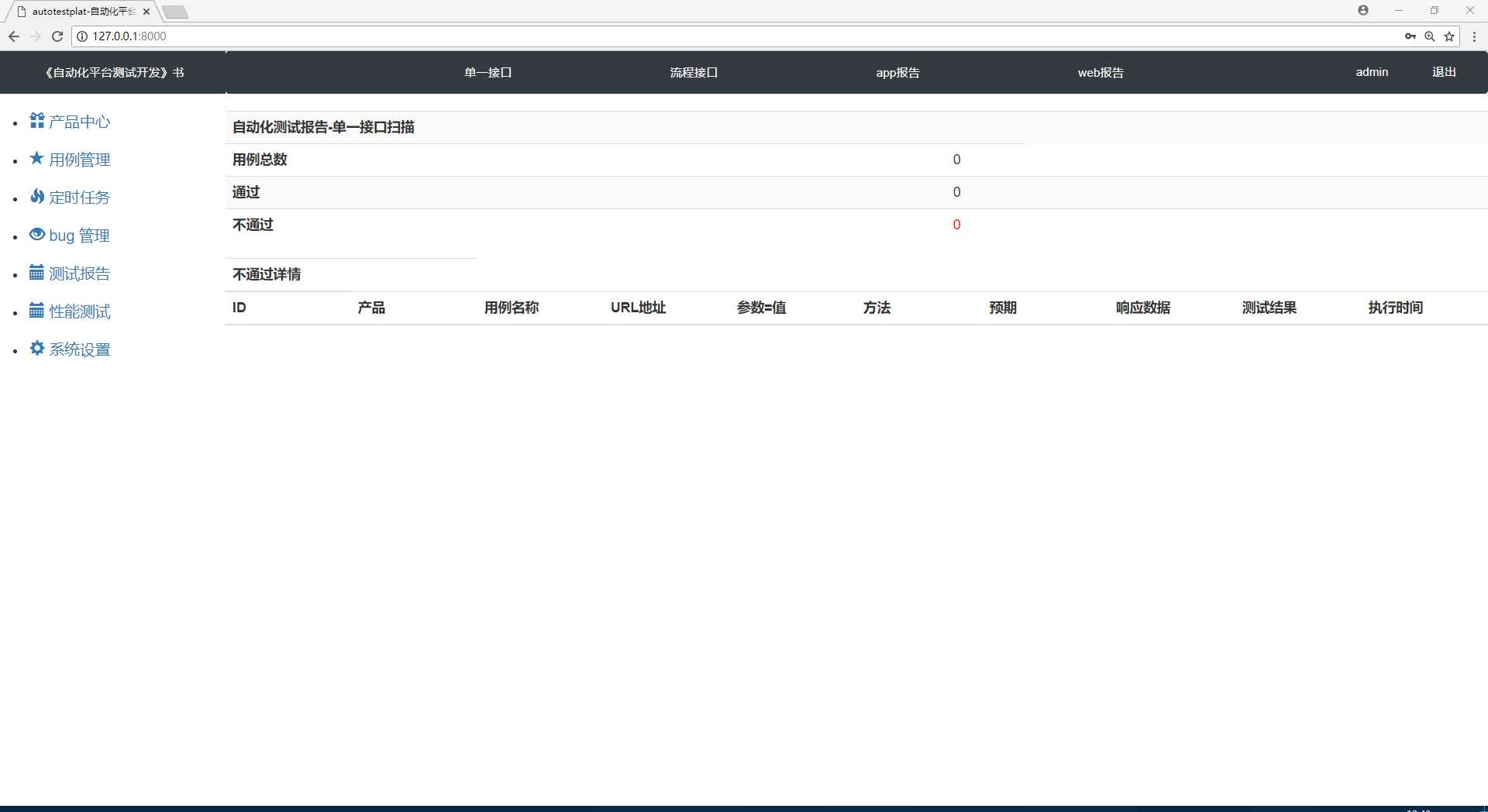
Task: Open web报告 menu item
Action: click(x=1100, y=72)
